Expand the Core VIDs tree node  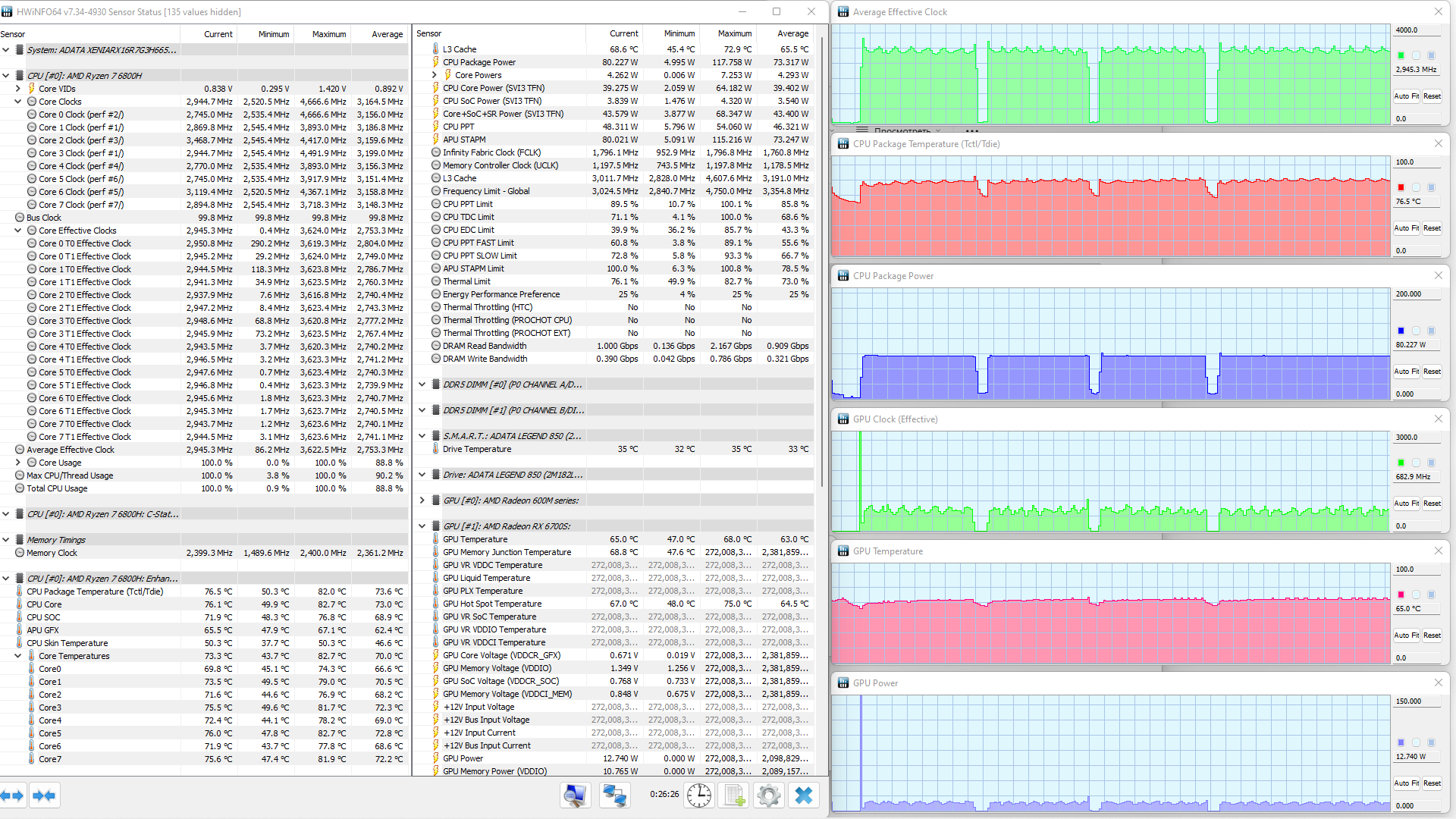click(x=18, y=89)
